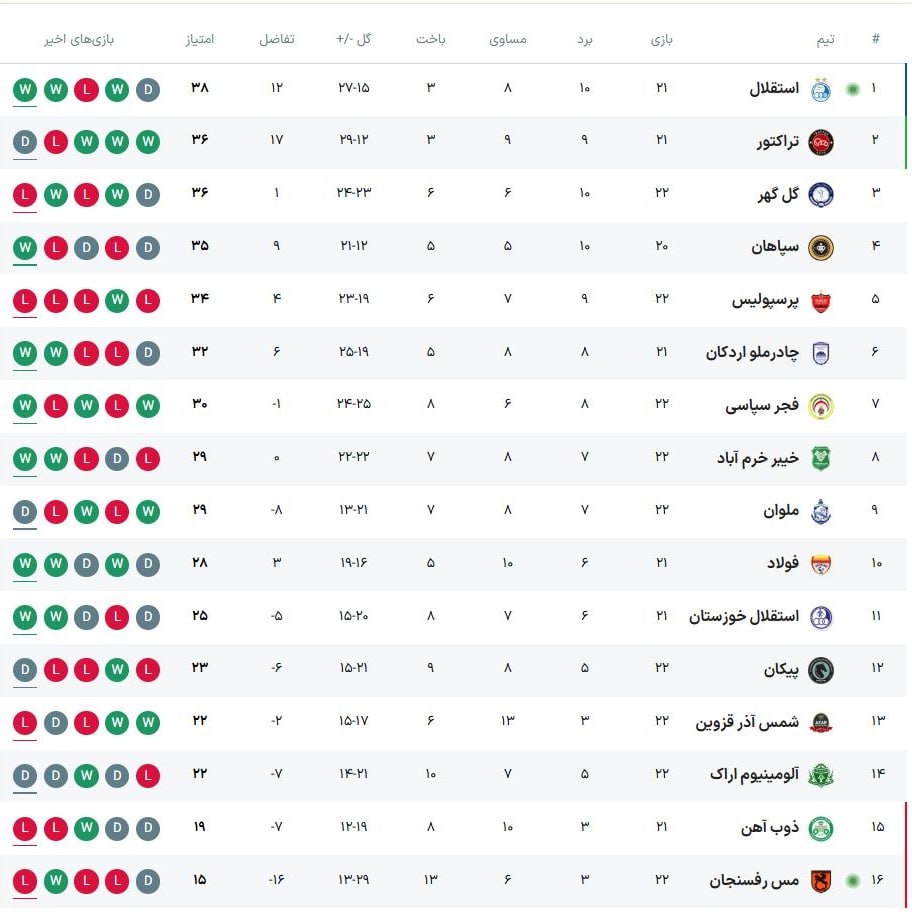This screenshot has height=921, width=912.
Task: Click the امتیاز column header
Action: pos(200,40)
